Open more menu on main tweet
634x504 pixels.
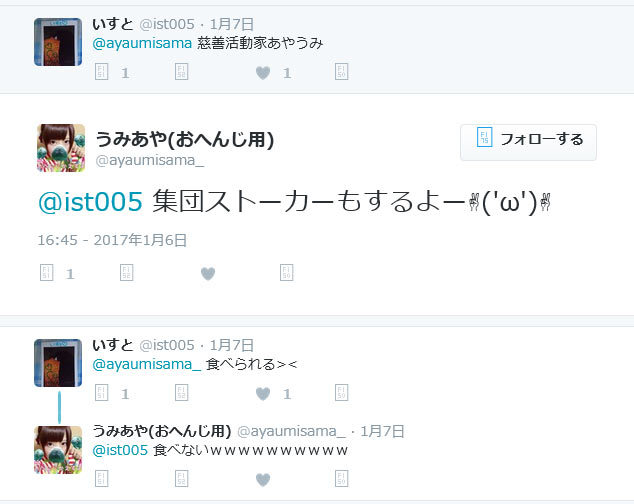287,273
